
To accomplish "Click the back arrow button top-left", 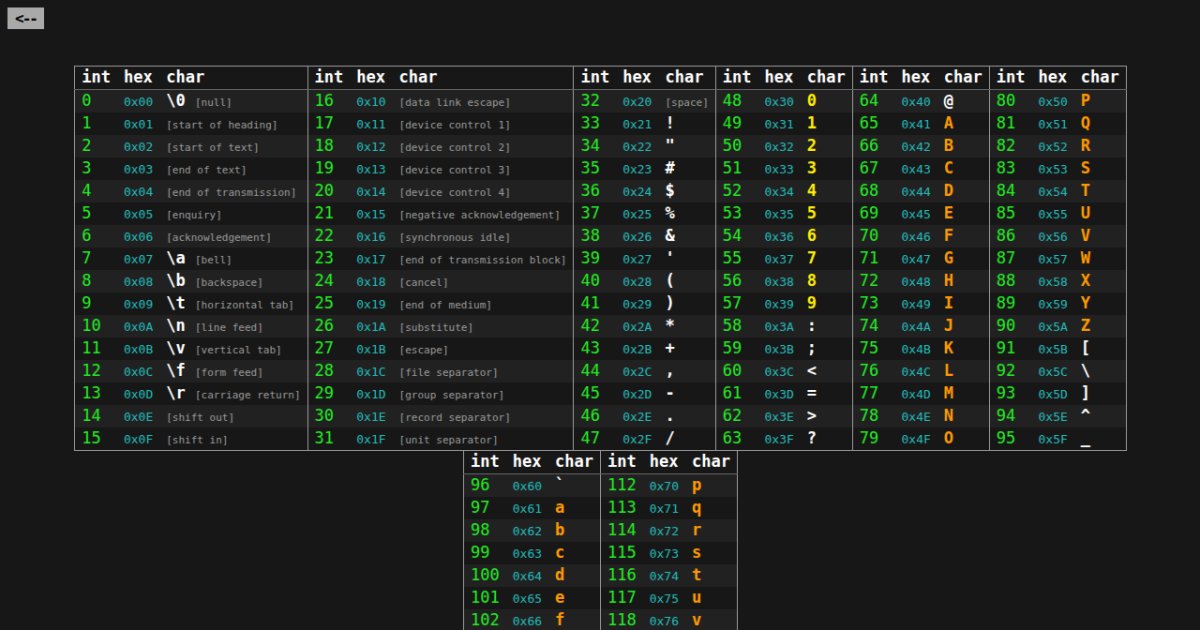I will pos(25,17).
